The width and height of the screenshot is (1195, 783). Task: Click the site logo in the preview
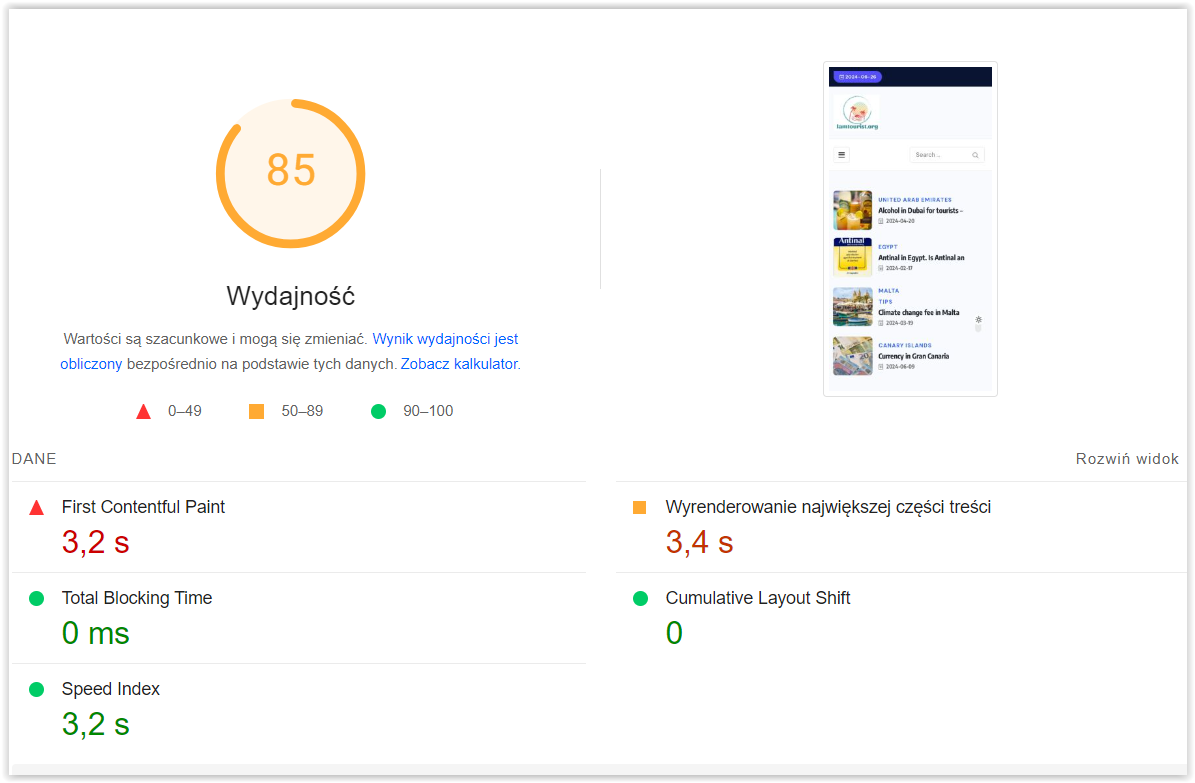click(x=857, y=113)
